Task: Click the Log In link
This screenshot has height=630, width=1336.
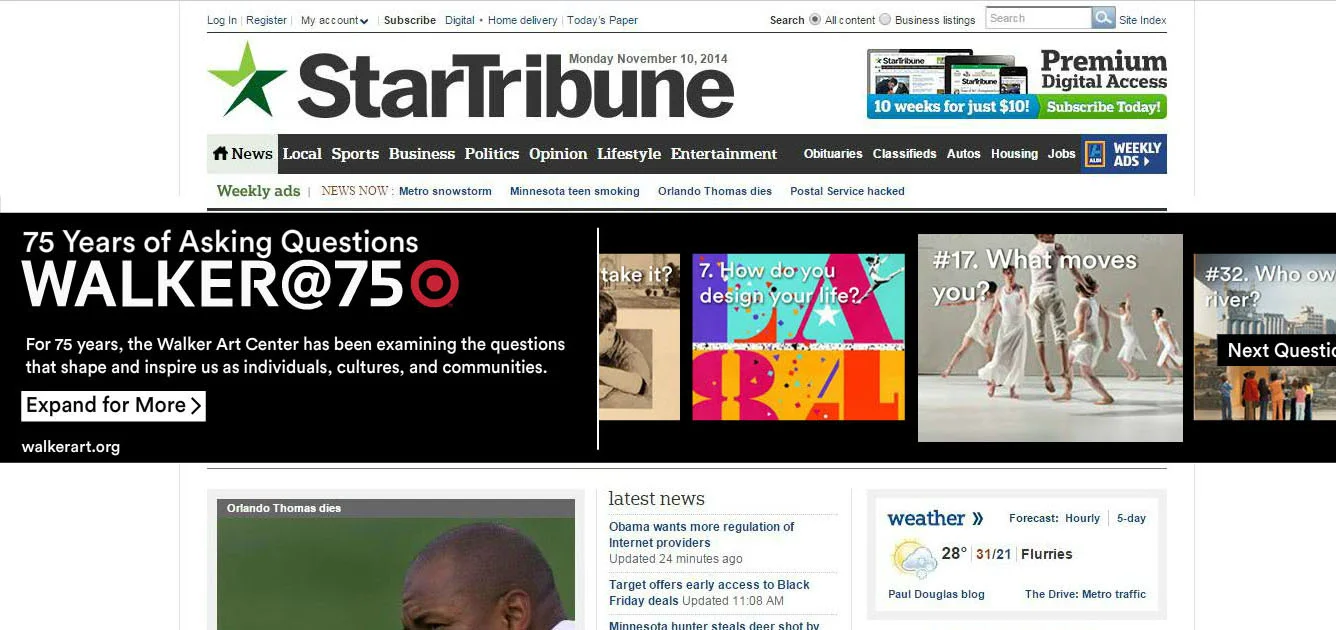Action: click(222, 20)
